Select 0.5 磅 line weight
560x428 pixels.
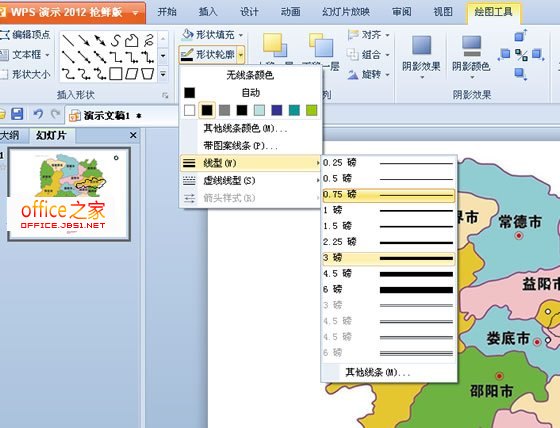point(389,178)
